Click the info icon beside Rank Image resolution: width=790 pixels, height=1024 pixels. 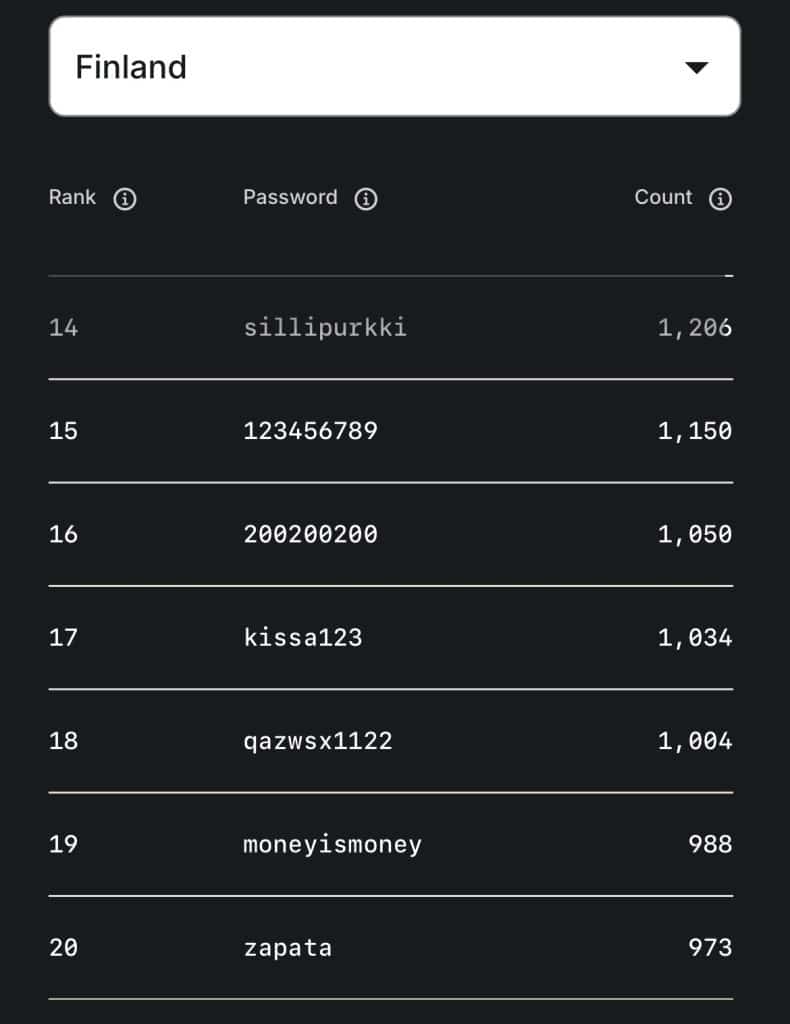click(x=125, y=199)
